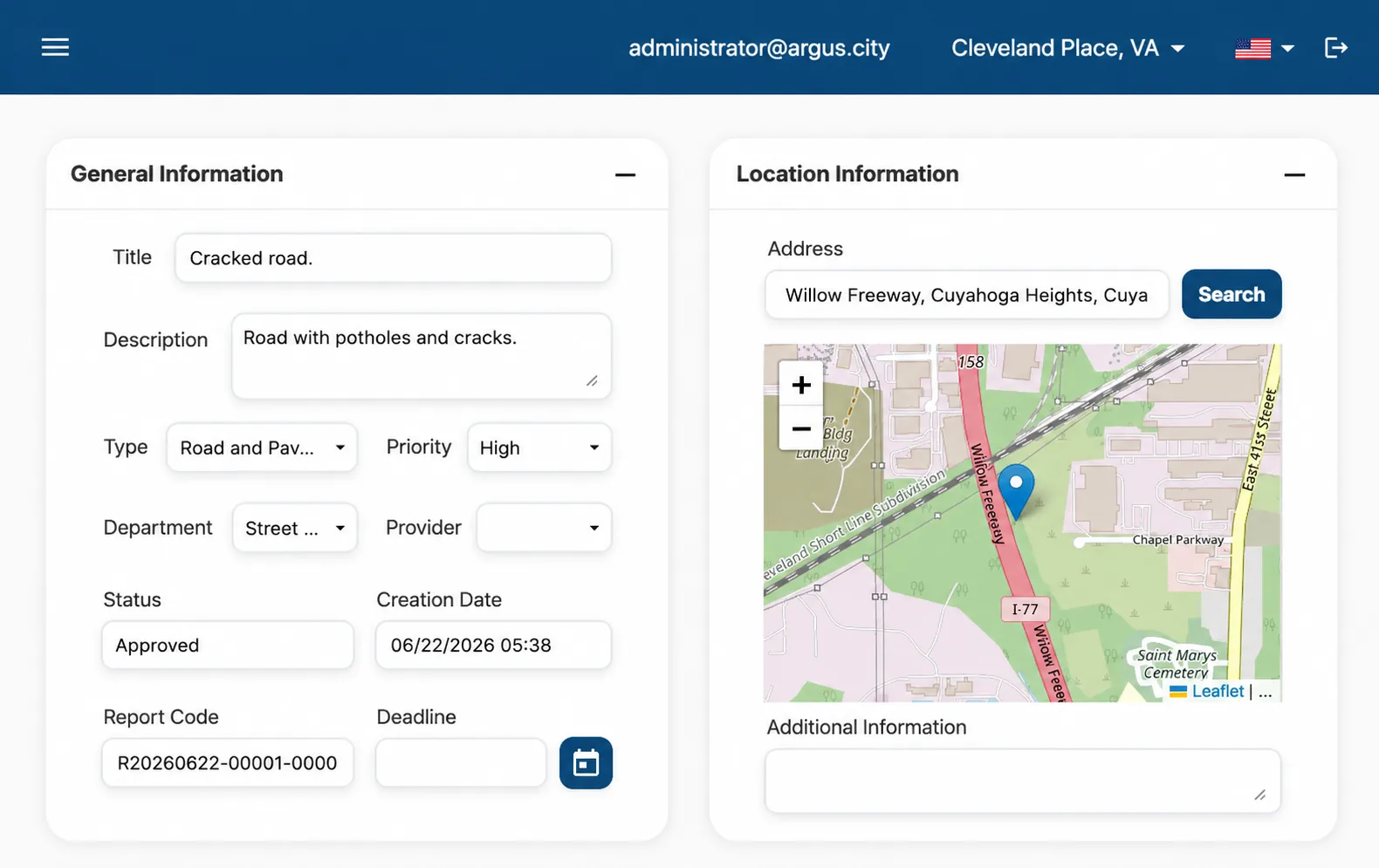Viewport: 1379px width, 868px height.
Task: Open the Priority dropdown showing High
Action: click(x=539, y=448)
